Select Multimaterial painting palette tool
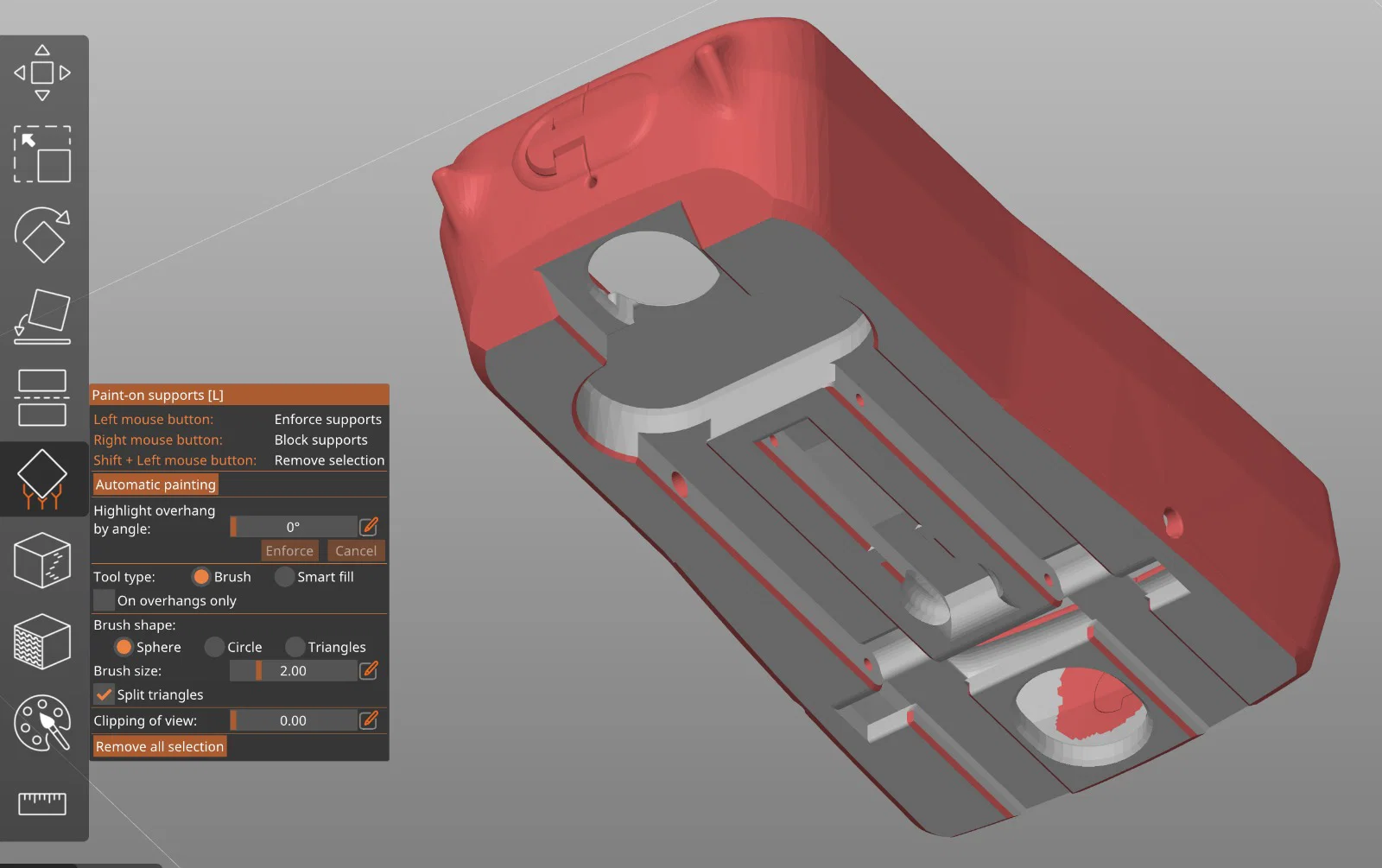1382x868 pixels. (42, 722)
